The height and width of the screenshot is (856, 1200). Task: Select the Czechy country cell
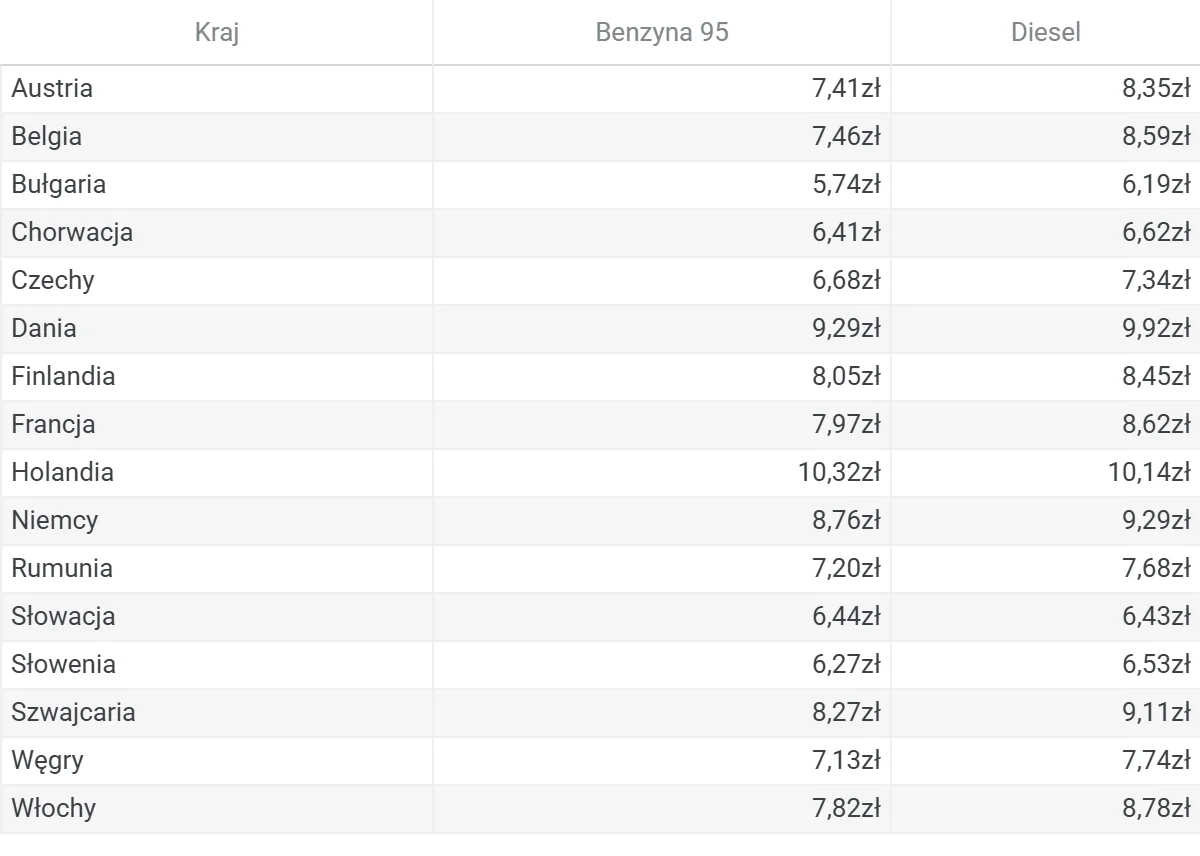tap(217, 281)
